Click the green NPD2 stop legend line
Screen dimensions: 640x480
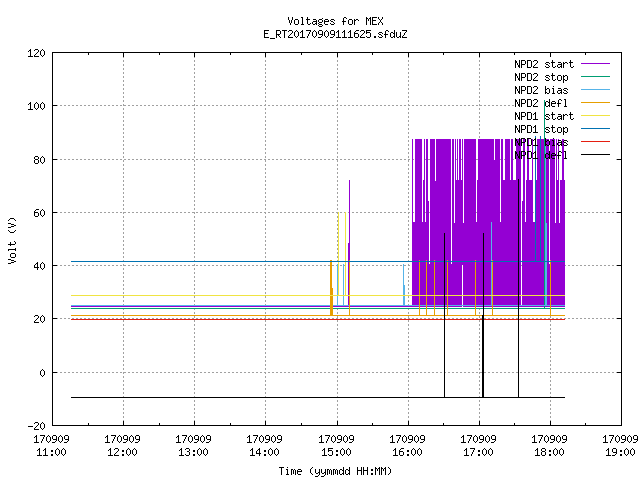[595, 77]
